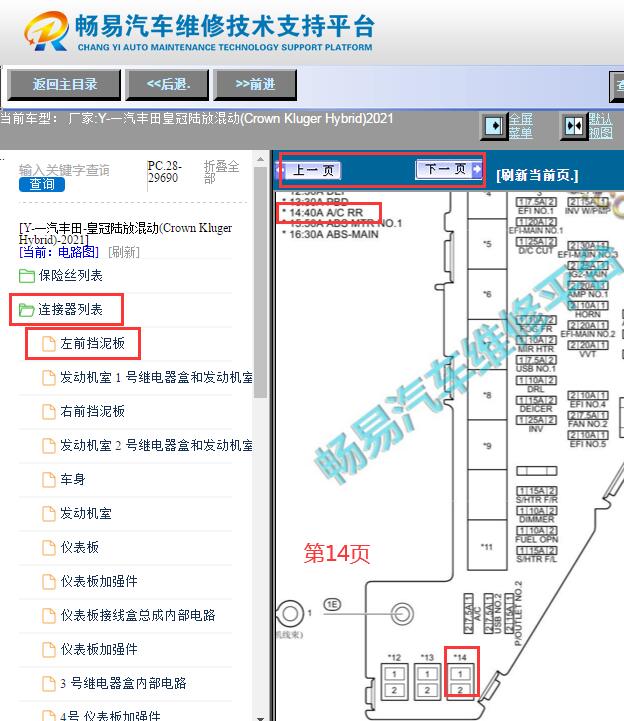Image resolution: width=624 pixels, height=721 pixels.
Task: Collapse all with the 折叠全部 link
Action: (221, 172)
